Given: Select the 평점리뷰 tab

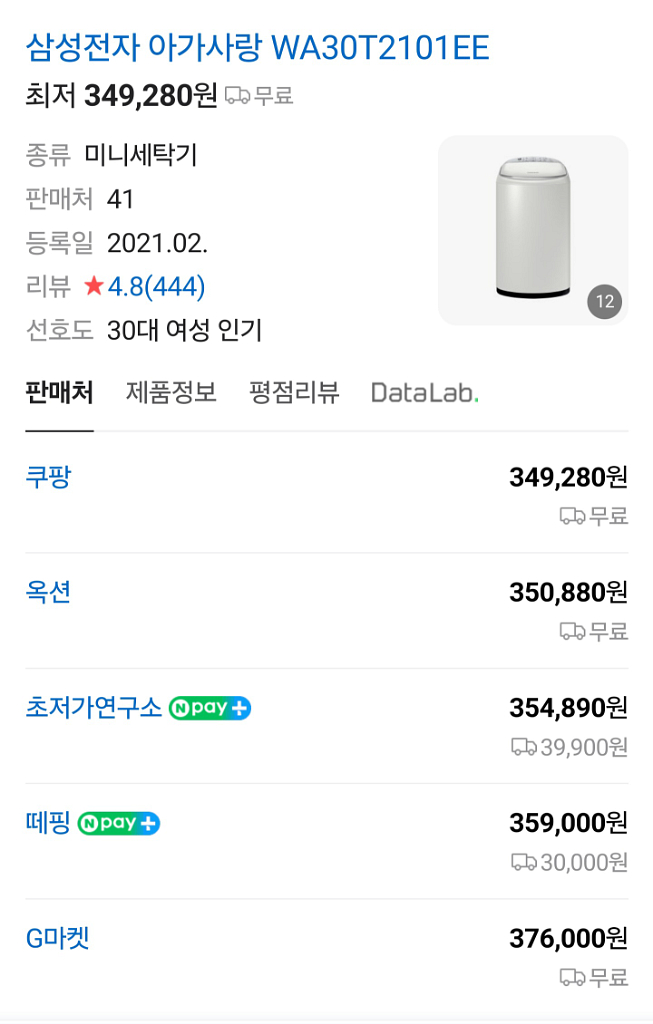Looking at the screenshot, I should (x=294, y=393).
